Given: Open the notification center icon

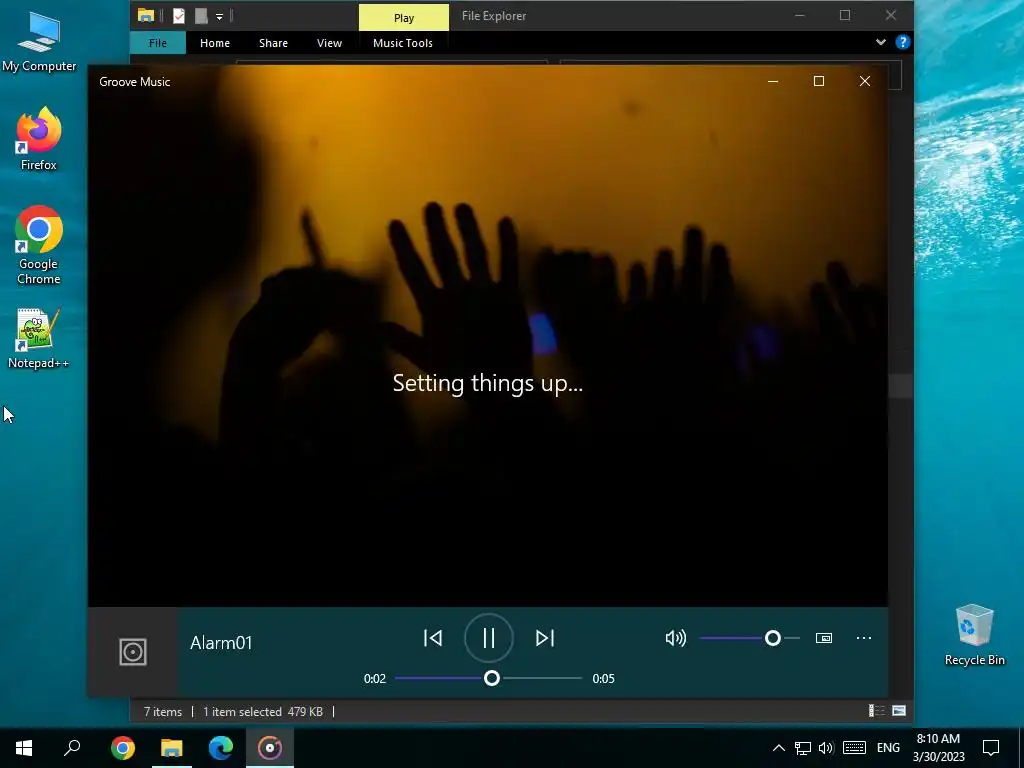Looking at the screenshot, I should [x=991, y=748].
